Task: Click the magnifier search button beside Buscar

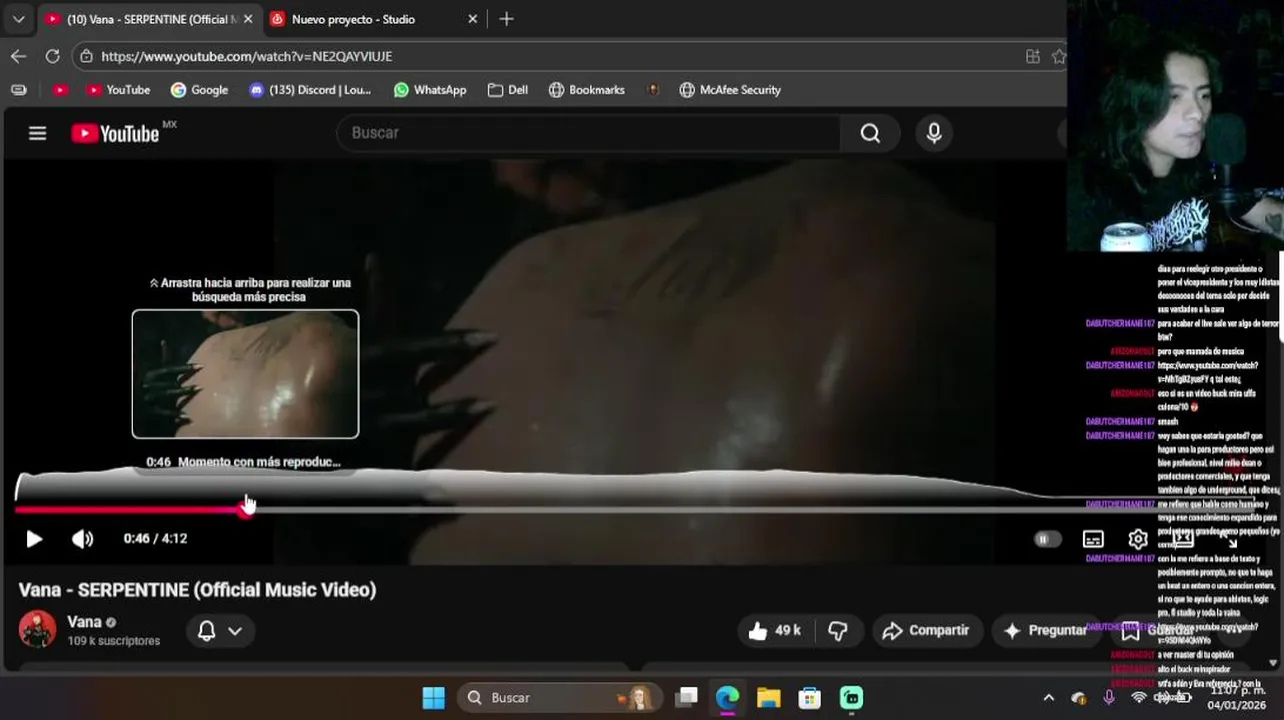Action: click(x=870, y=133)
